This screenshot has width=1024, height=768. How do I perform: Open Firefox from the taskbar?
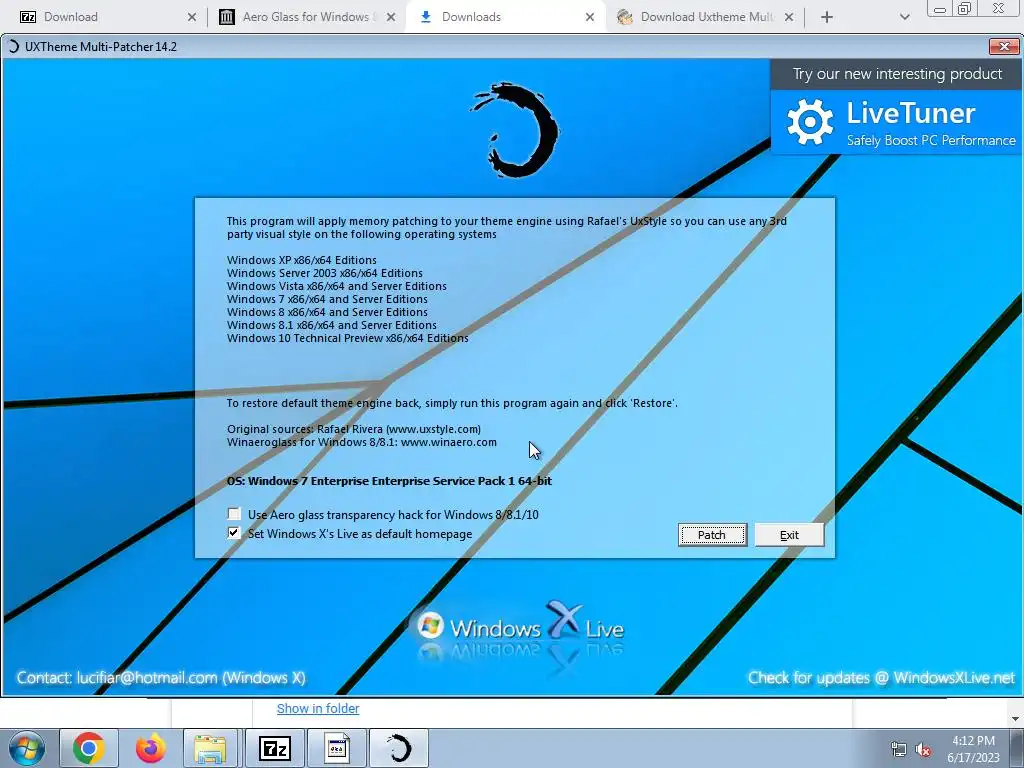(150, 748)
